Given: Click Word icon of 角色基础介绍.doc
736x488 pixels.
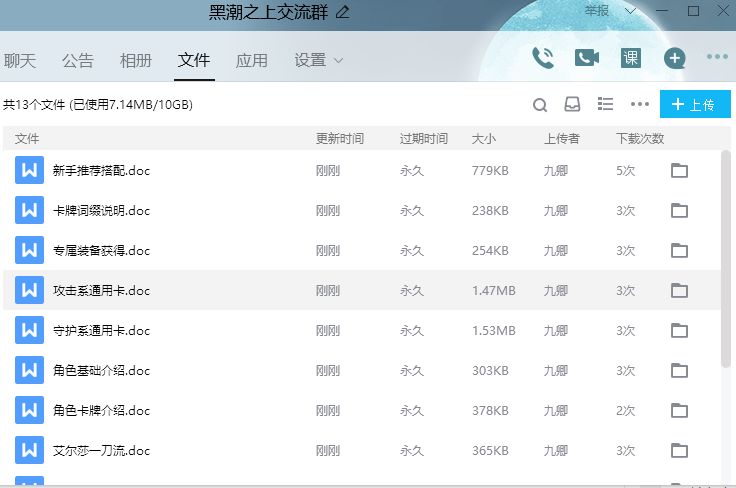Looking at the screenshot, I should (x=29, y=370).
